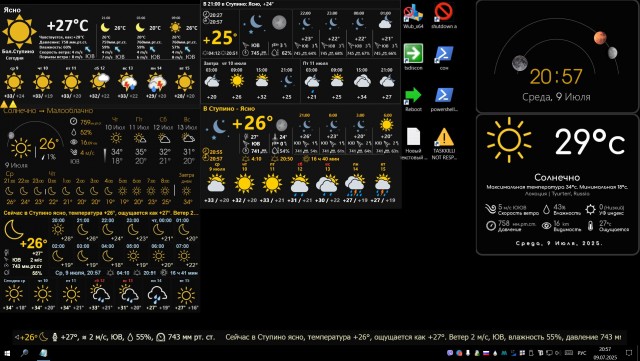Click the moon phase icon in the 21:00 Ступино widget
640x361 pixels.
tap(279, 22)
